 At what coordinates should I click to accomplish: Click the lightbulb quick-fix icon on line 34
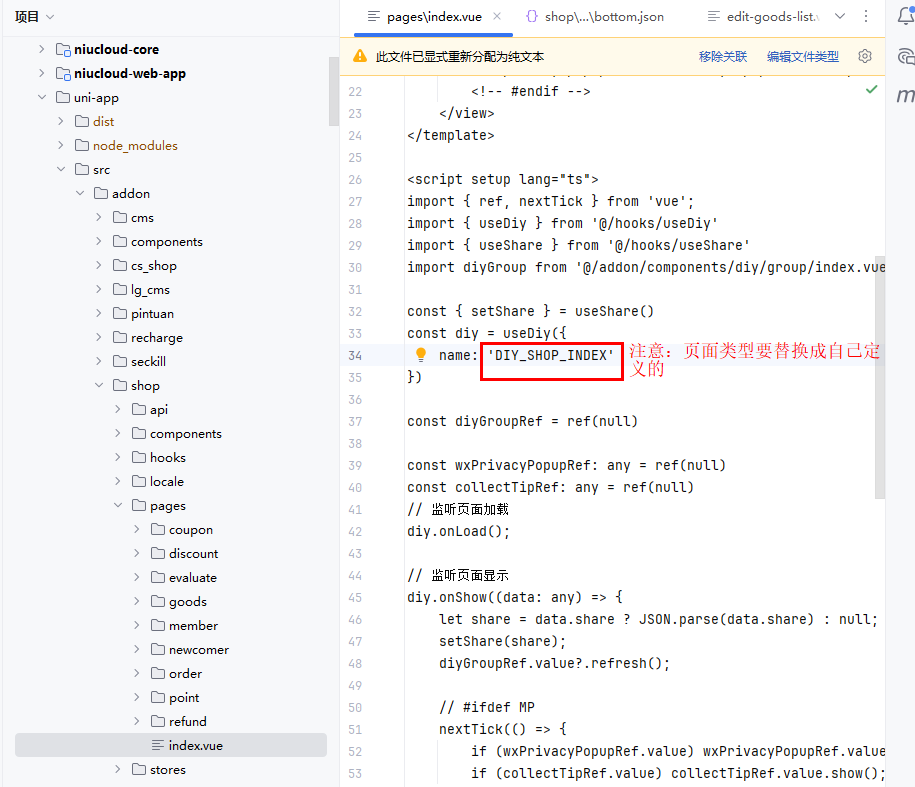click(x=421, y=355)
